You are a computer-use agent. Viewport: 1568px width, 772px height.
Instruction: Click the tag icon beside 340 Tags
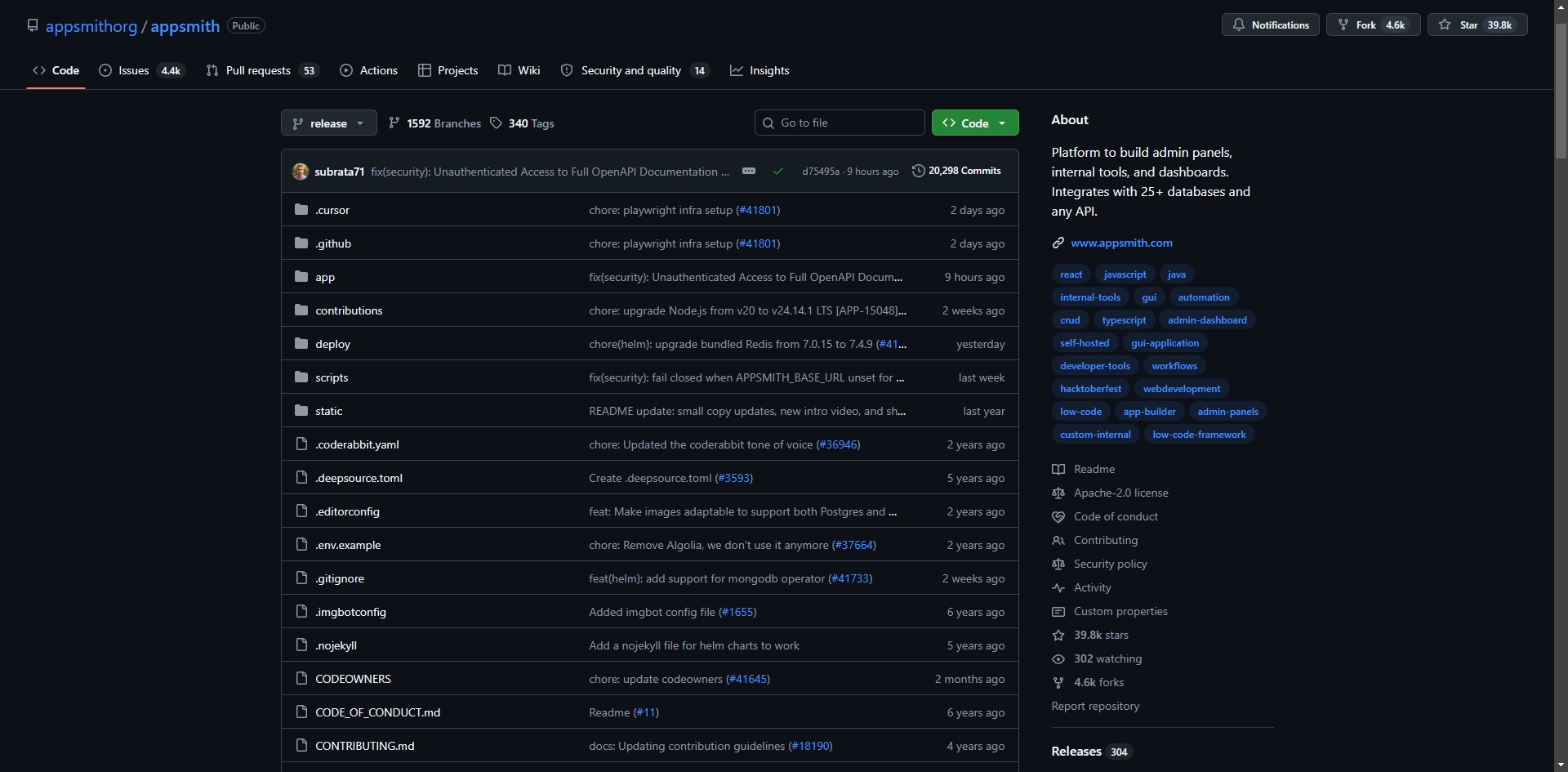click(x=496, y=123)
